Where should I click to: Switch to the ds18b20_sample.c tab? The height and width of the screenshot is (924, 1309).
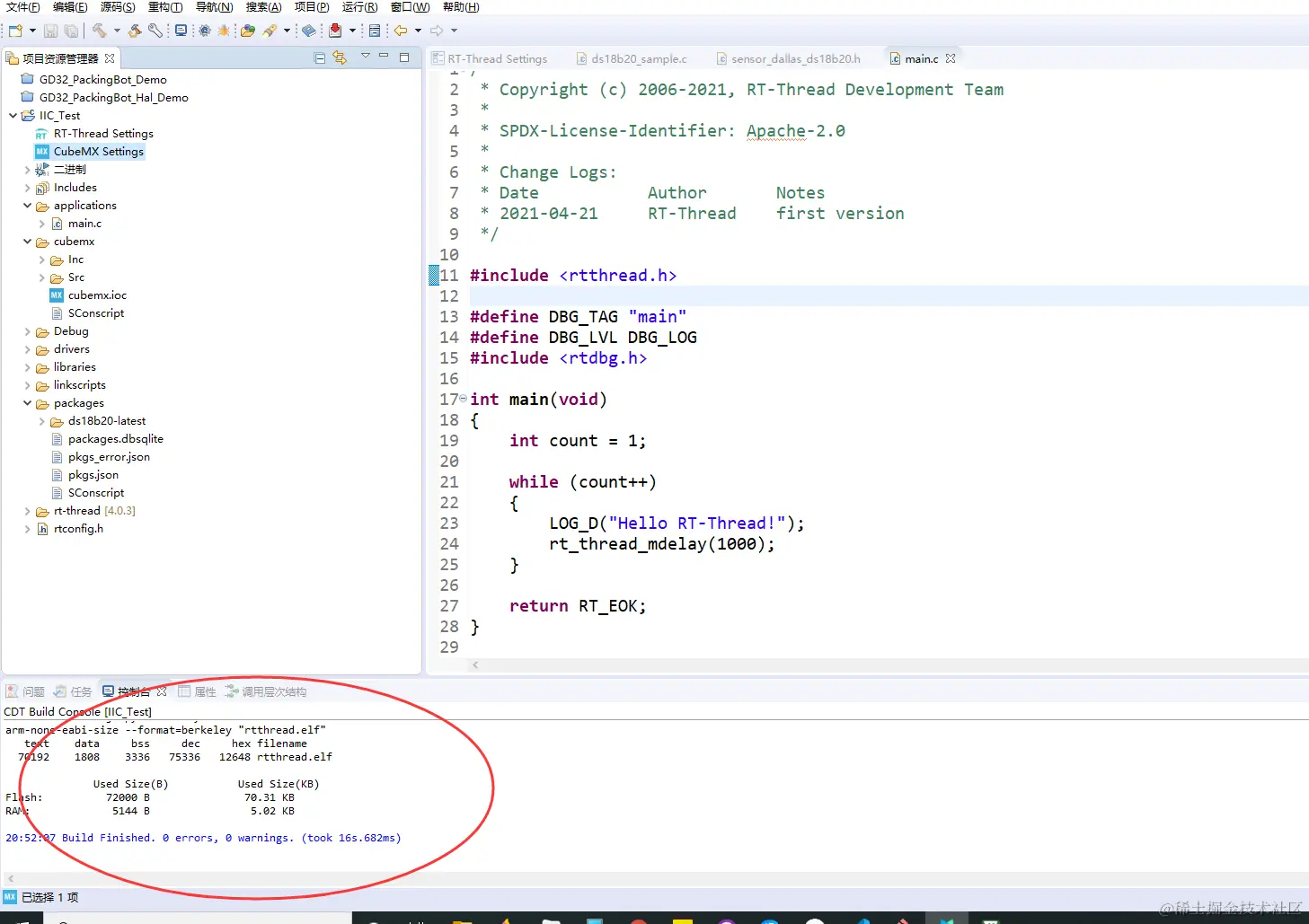[x=632, y=59]
